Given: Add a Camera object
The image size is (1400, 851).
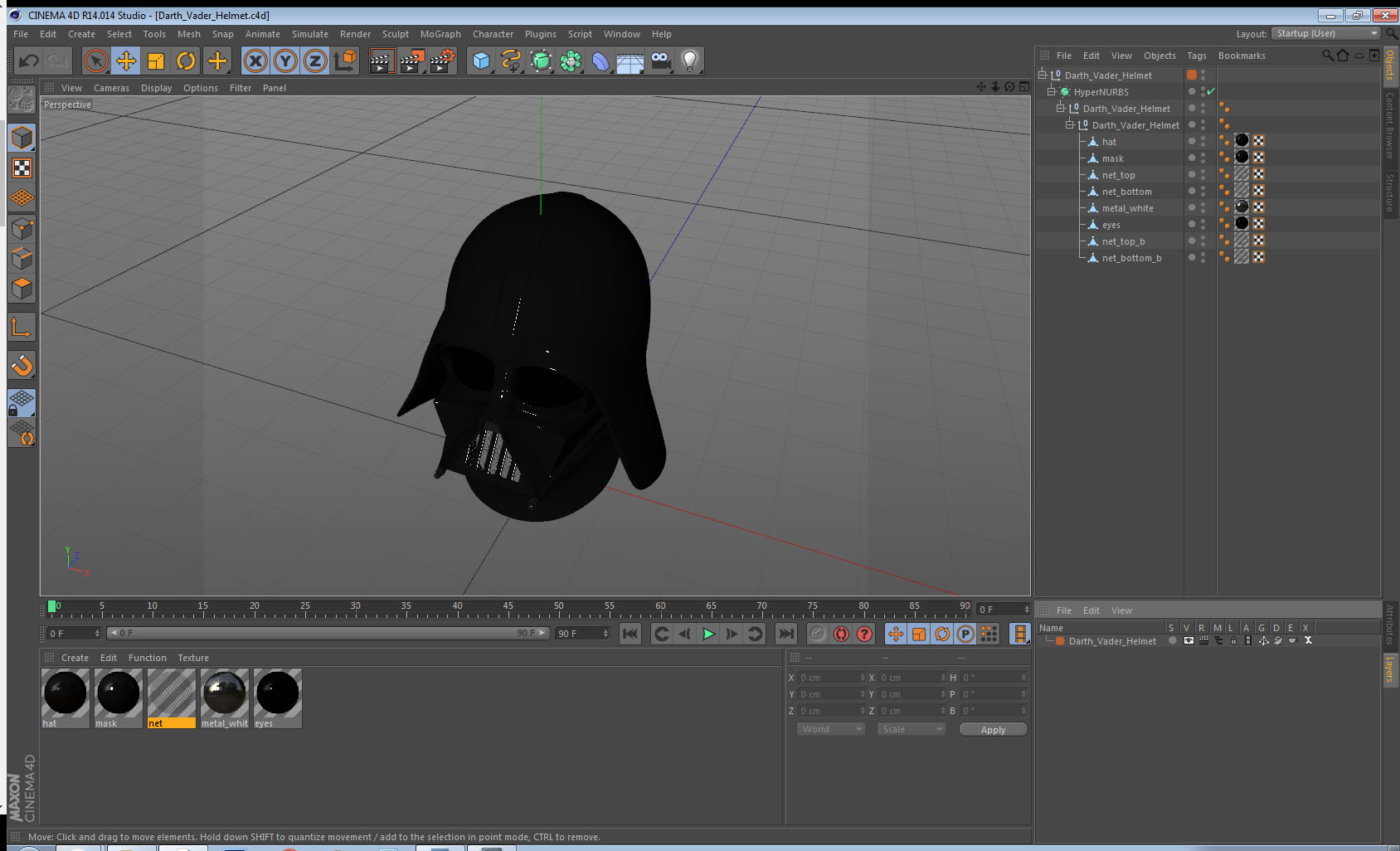Looking at the screenshot, I should [661, 61].
